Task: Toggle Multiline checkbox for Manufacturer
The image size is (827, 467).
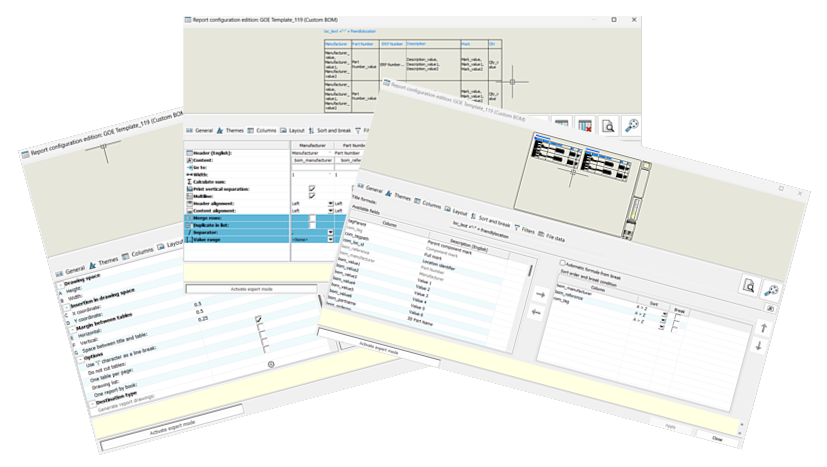Action: click(312, 196)
